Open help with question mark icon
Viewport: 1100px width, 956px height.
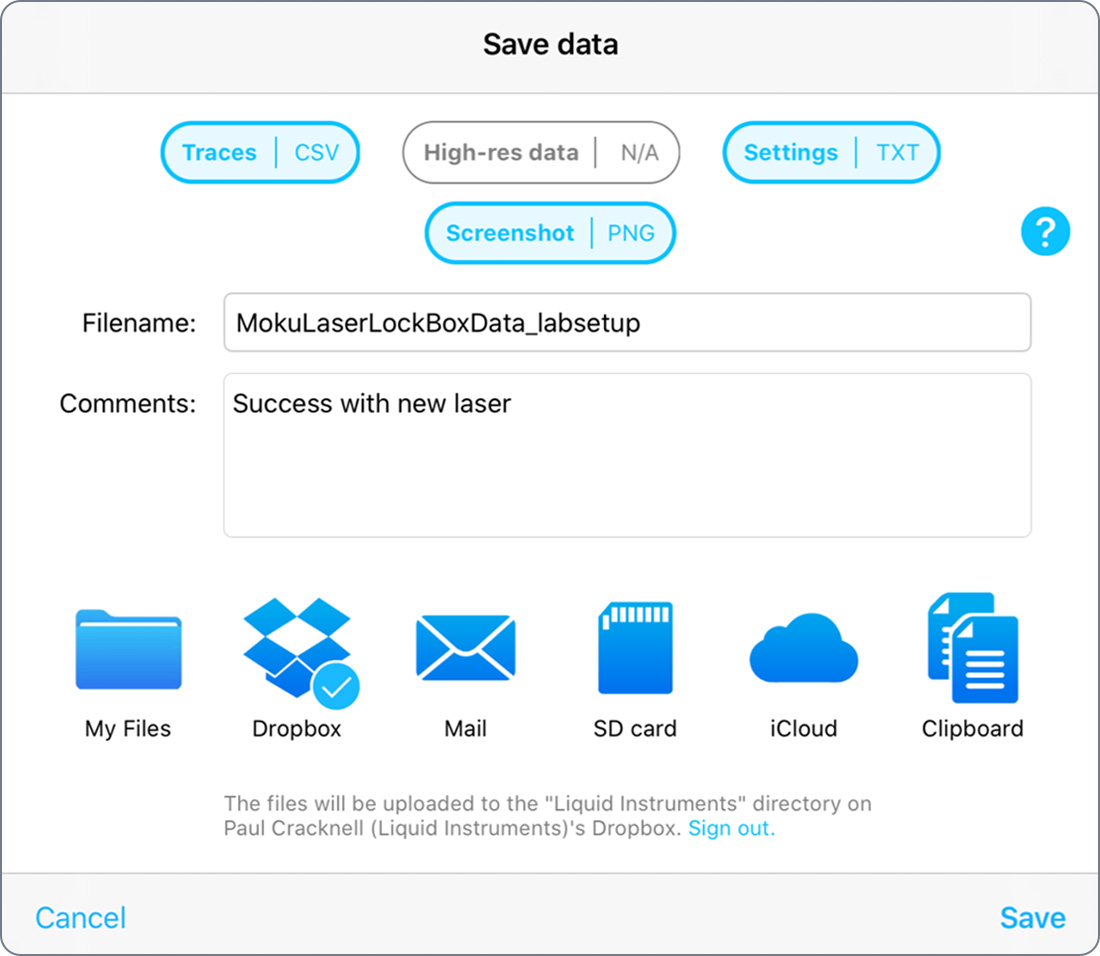[x=1045, y=231]
